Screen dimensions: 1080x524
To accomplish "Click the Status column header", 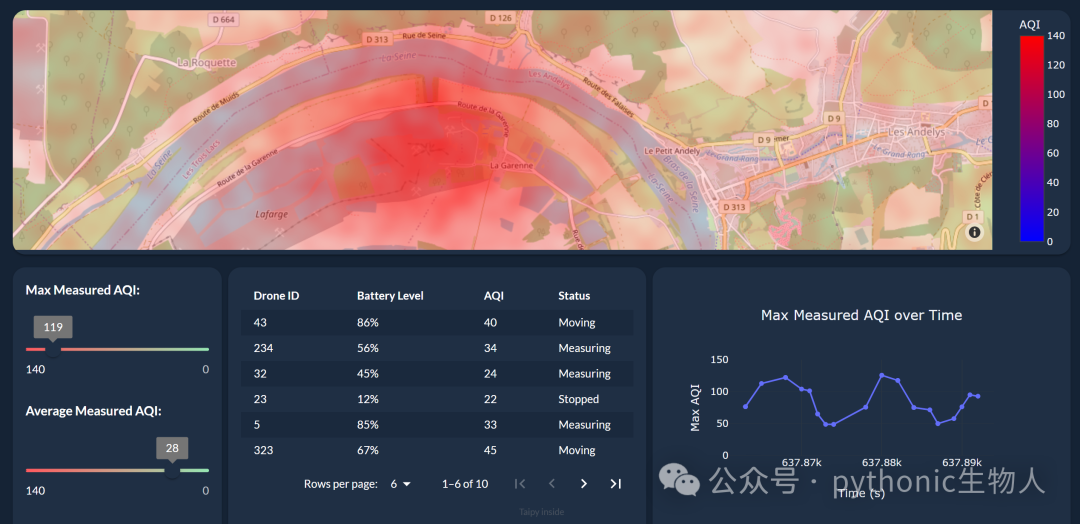I will click(x=574, y=296).
